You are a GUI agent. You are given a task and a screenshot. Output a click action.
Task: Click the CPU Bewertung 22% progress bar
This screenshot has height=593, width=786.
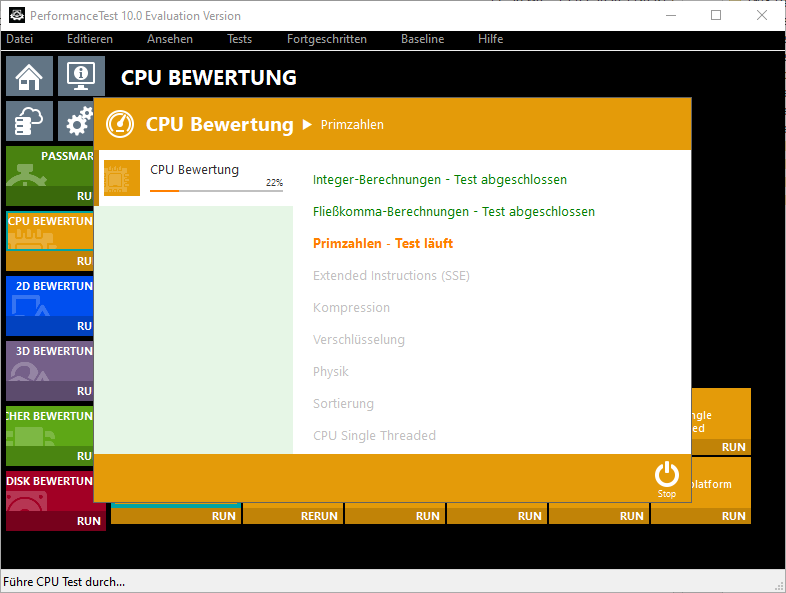pyautogui.click(x=216, y=190)
